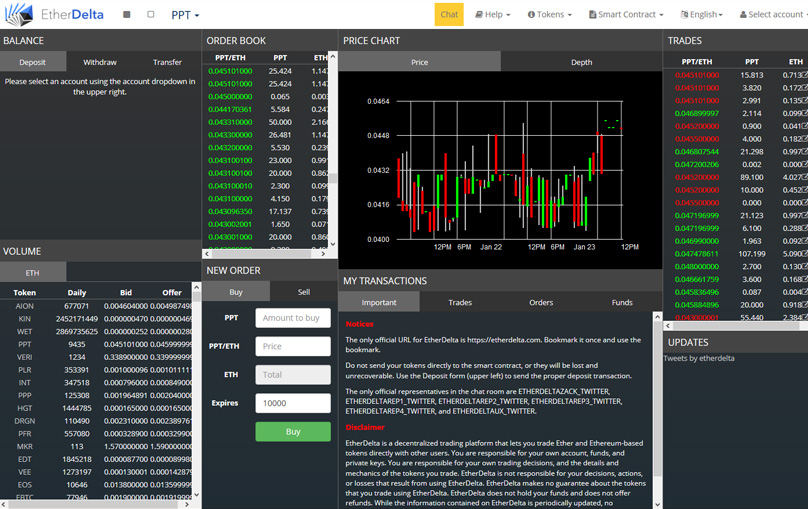Show the Depth chart tab
Viewport: 808px width, 509px height.
[x=581, y=62]
